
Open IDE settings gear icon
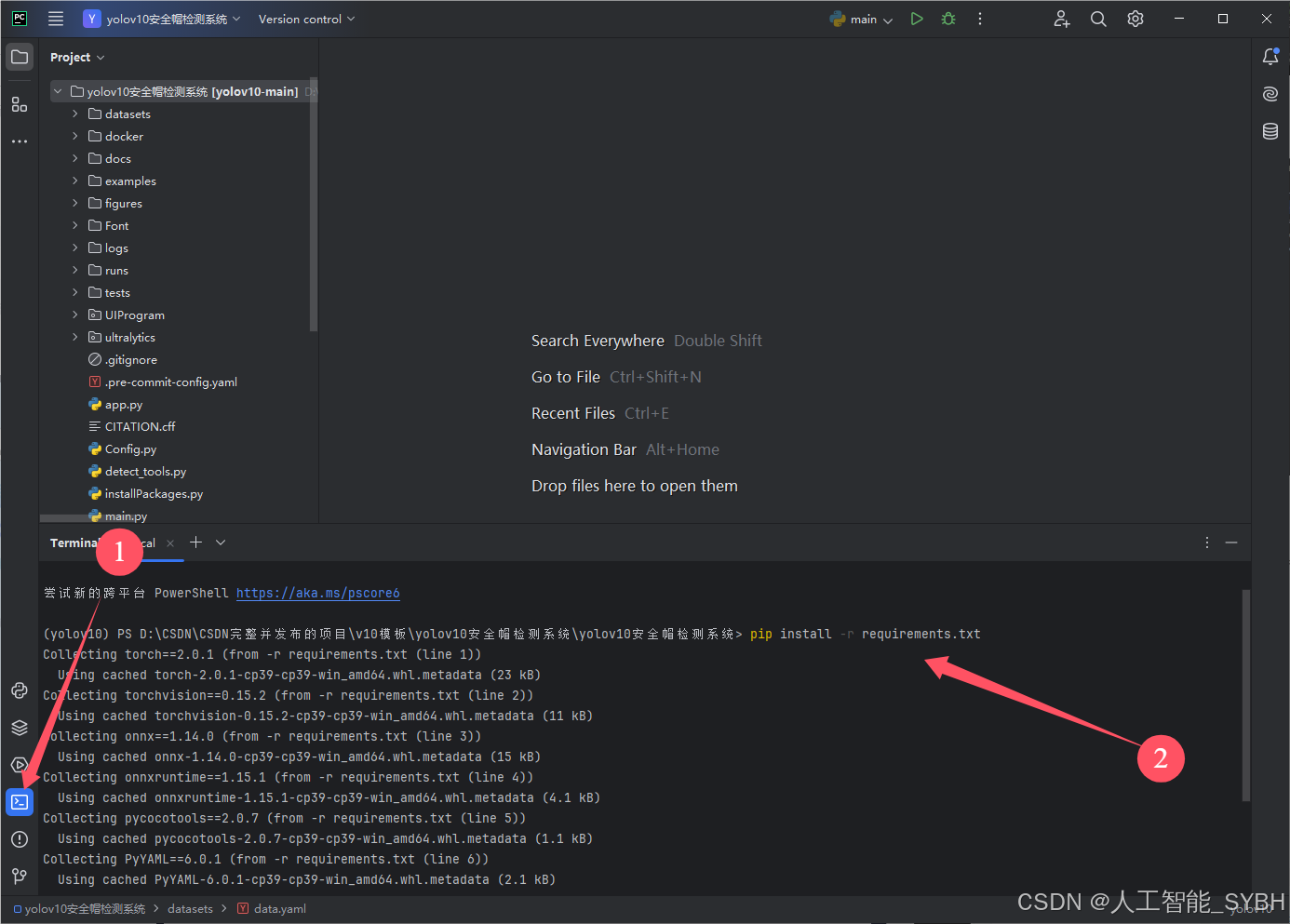click(x=1135, y=19)
